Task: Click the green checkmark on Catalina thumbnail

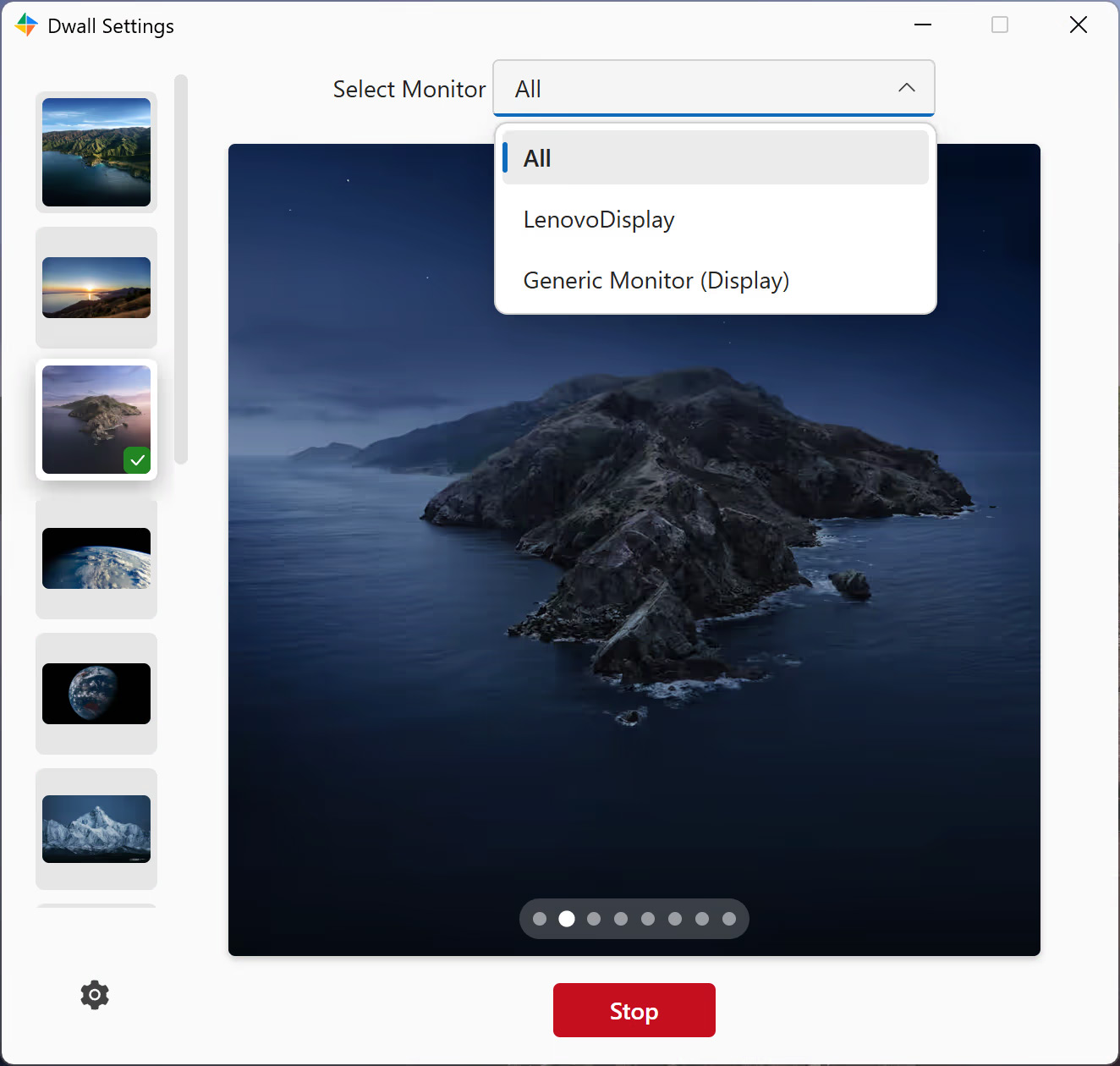Action: [x=137, y=460]
